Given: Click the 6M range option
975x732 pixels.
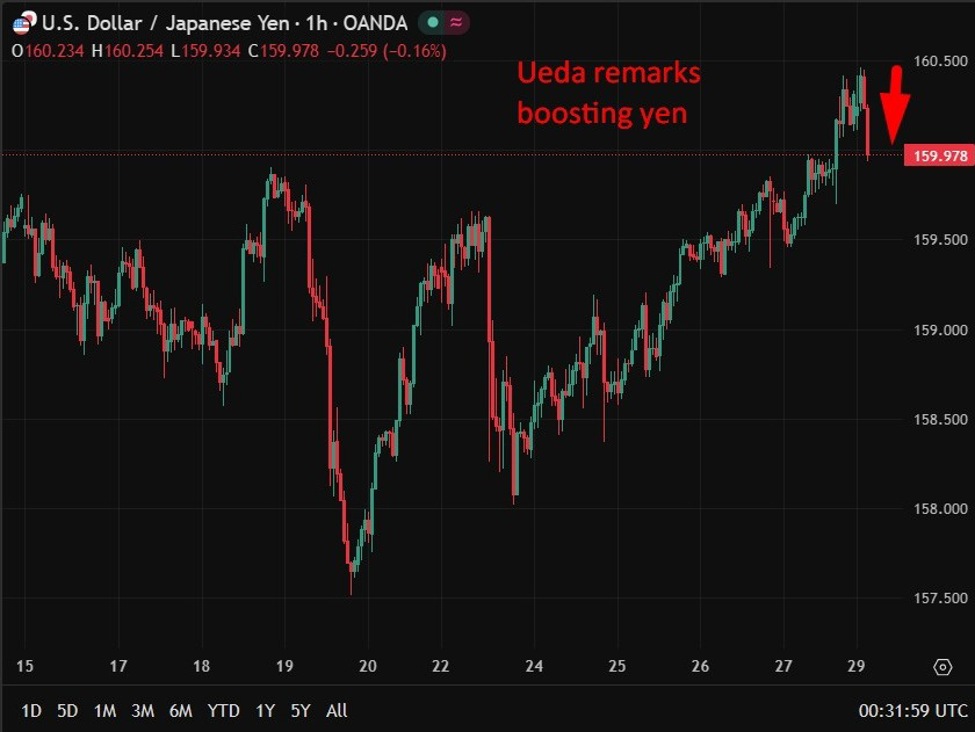Looking at the screenshot, I should (x=182, y=711).
